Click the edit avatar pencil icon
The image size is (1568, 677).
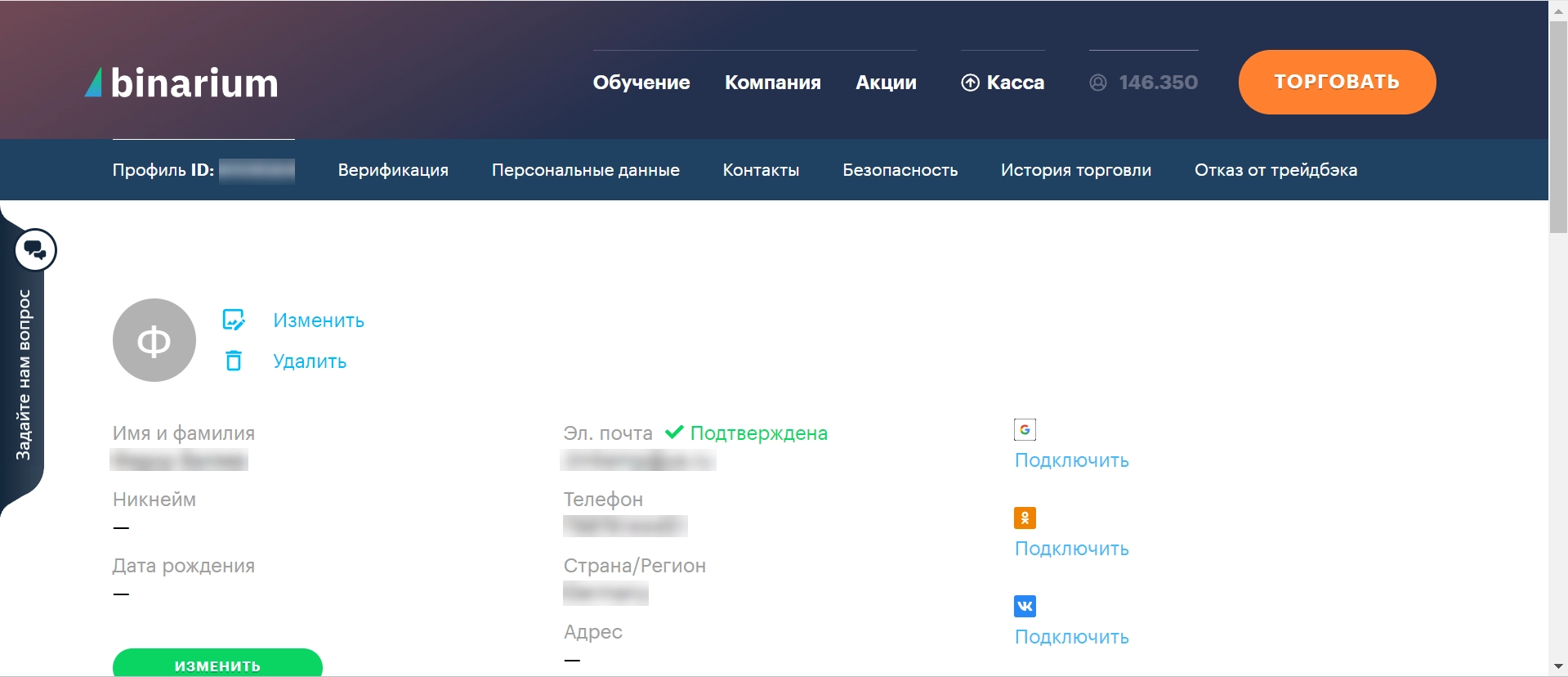(234, 320)
